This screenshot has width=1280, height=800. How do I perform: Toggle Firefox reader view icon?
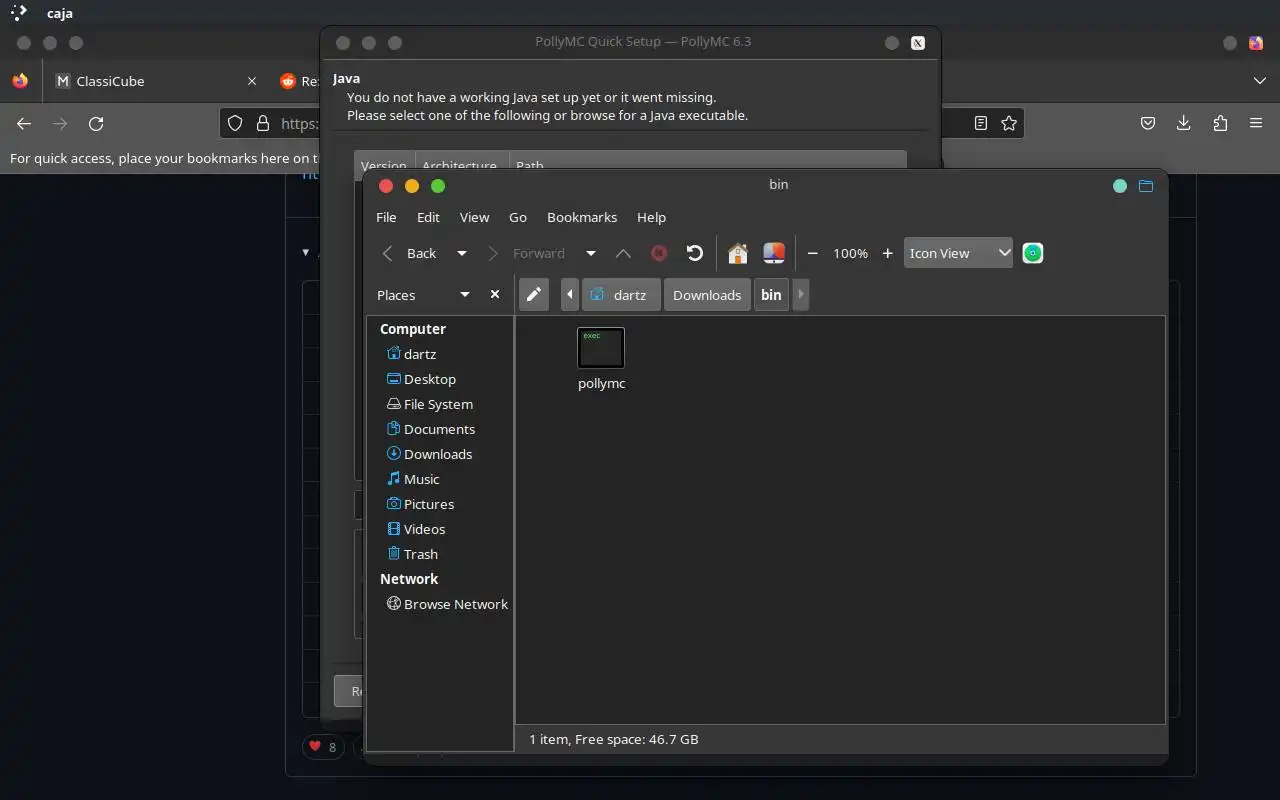(981, 123)
